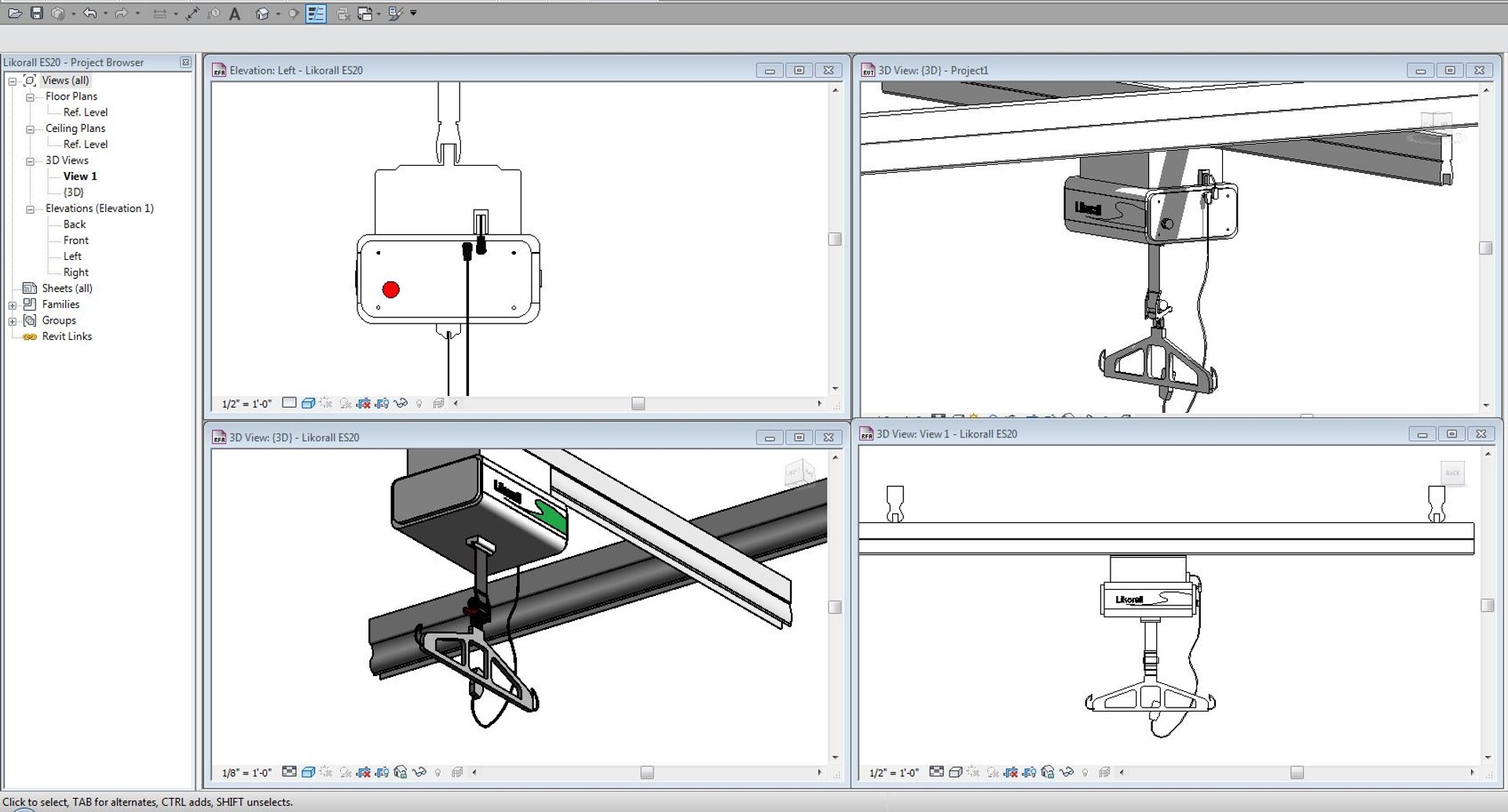Screen dimensions: 1508x812
Task: Expand the Families tree node
Action: [13, 305]
